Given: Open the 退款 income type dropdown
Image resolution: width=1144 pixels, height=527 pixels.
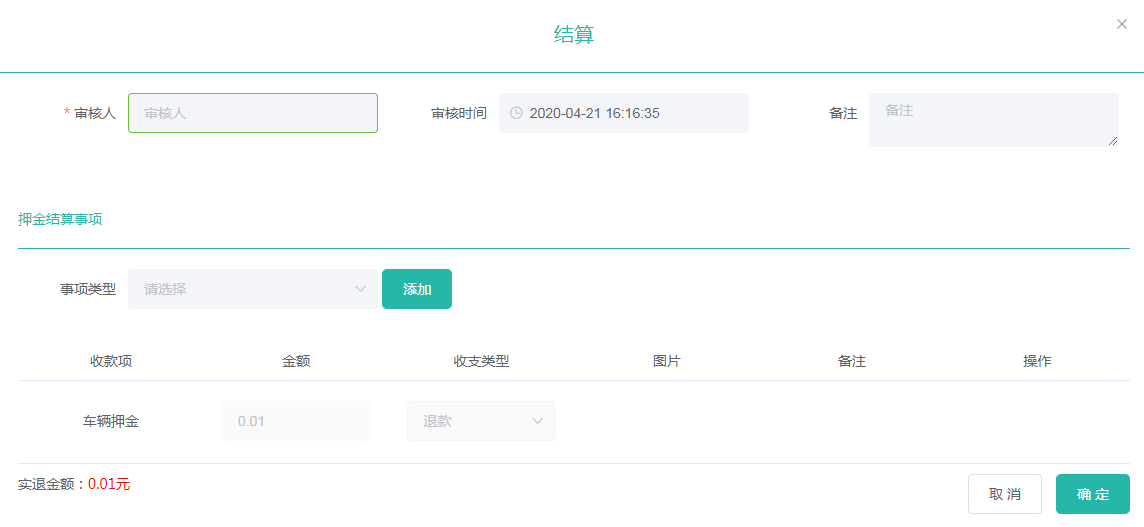Looking at the screenshot, I should click(x=481, y=421).
